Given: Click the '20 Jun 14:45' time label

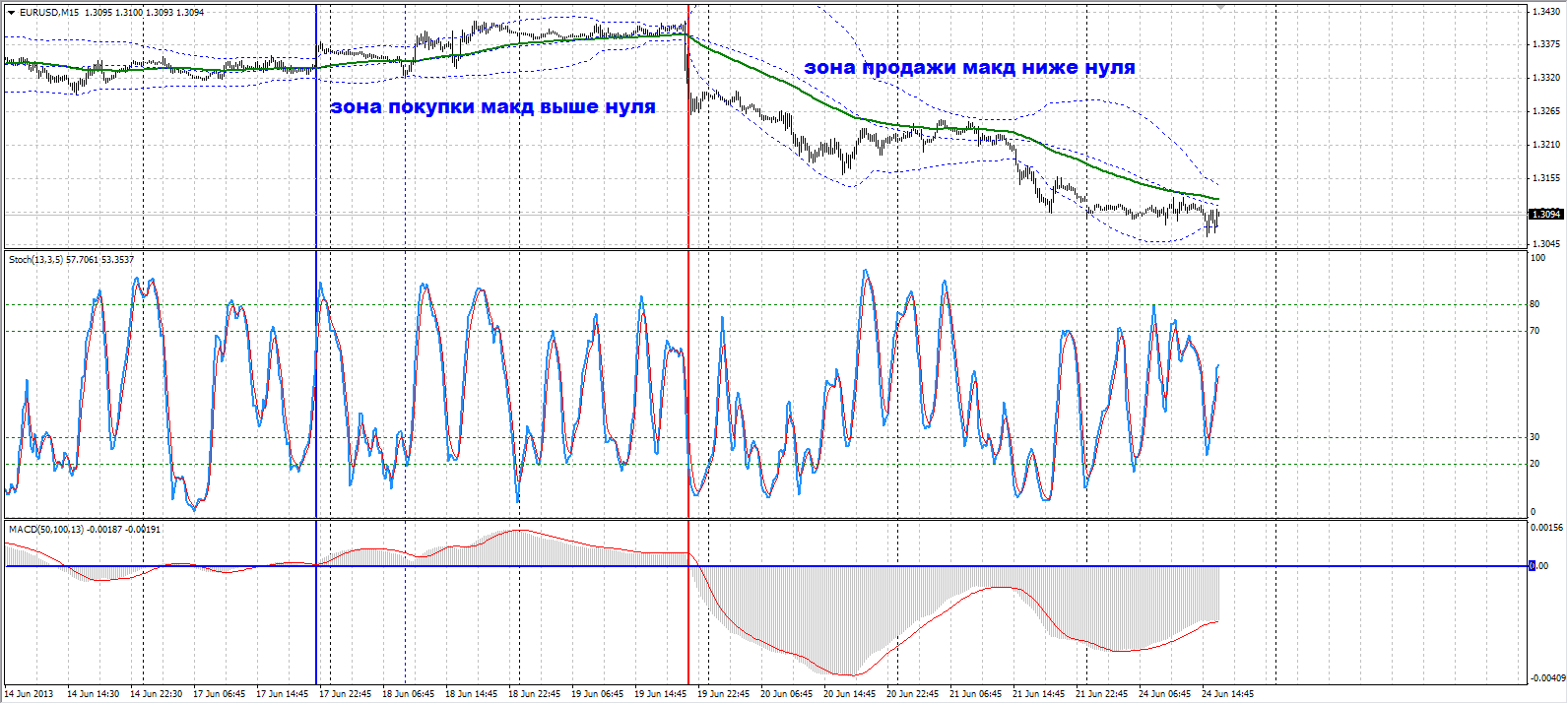Looking at the screenshot, I should pyautogui.click(x=850, y=694).
